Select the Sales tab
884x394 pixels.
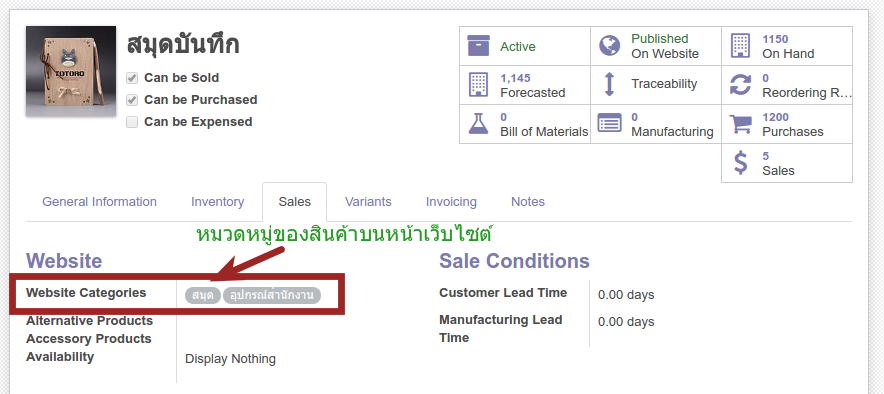click(294, 202)
